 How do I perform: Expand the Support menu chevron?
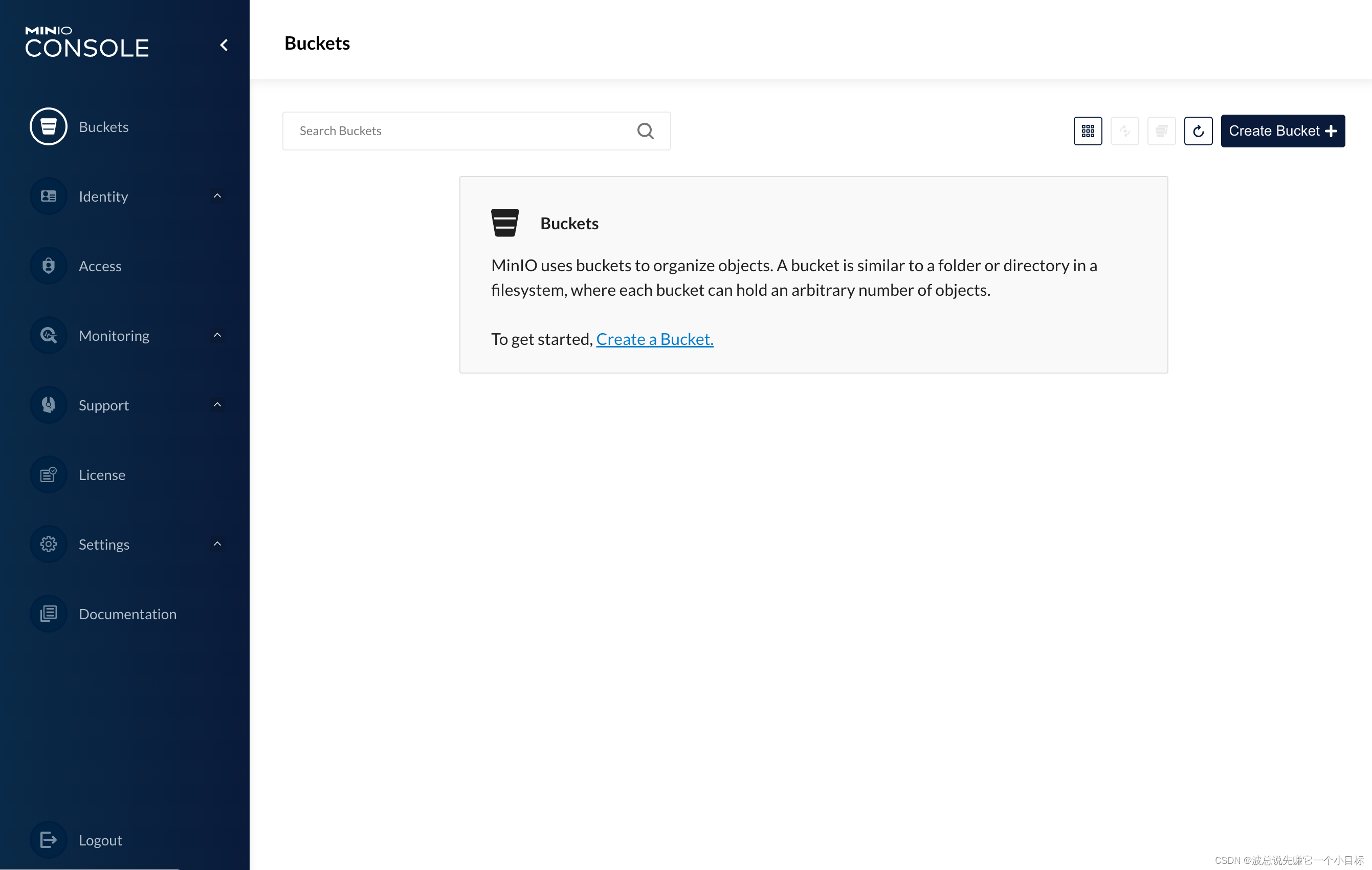[x=217, y=405]
